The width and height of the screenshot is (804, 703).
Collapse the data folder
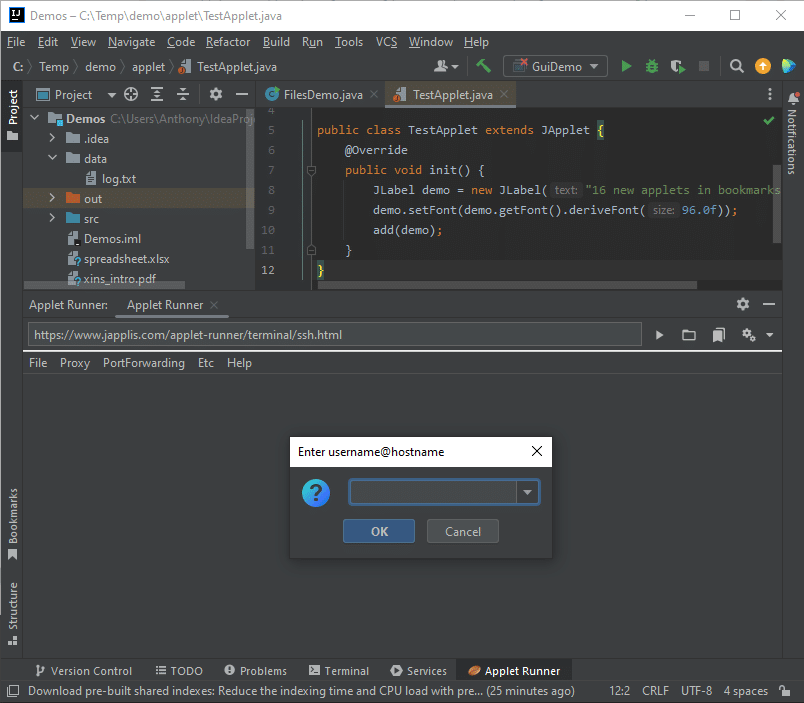click(52, 158)
